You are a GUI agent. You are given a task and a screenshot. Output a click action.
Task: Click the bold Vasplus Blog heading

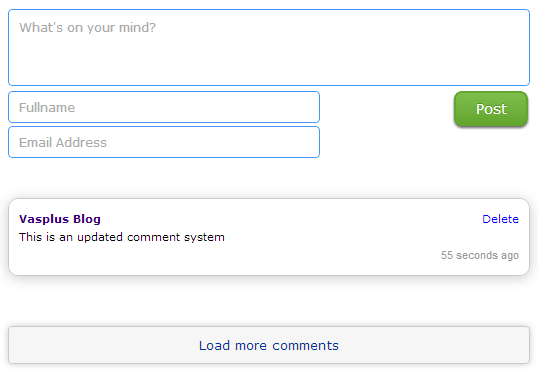[x=60, y=219]
